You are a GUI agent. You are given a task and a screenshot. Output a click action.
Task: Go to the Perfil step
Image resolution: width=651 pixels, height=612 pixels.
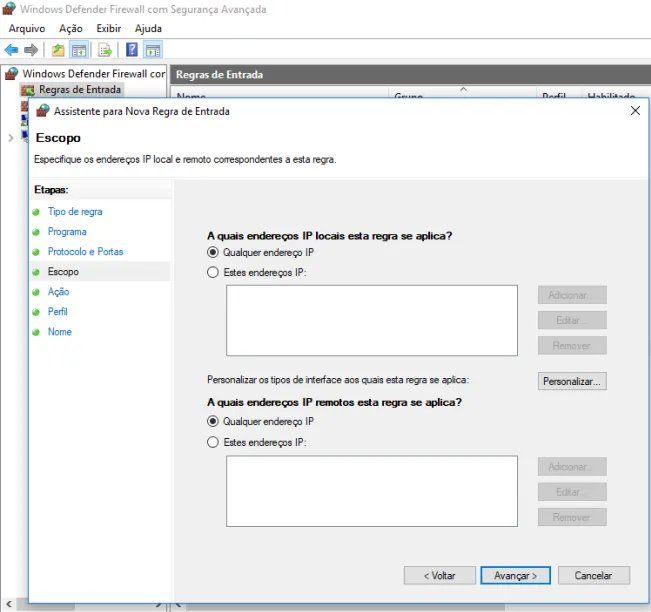[x=57, y=311]
